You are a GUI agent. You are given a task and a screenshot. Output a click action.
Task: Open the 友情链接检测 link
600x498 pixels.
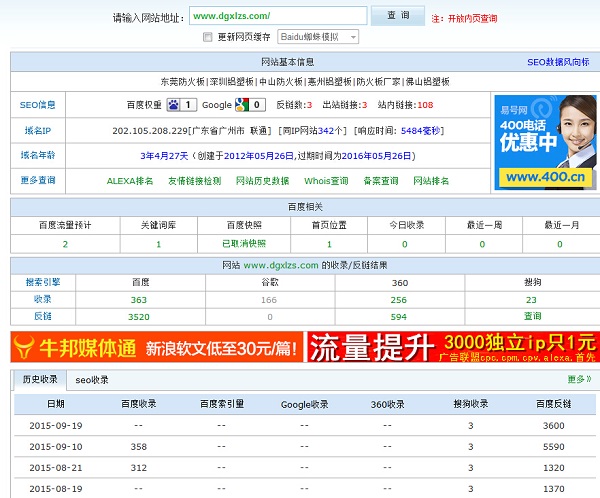tap(194, 181)
